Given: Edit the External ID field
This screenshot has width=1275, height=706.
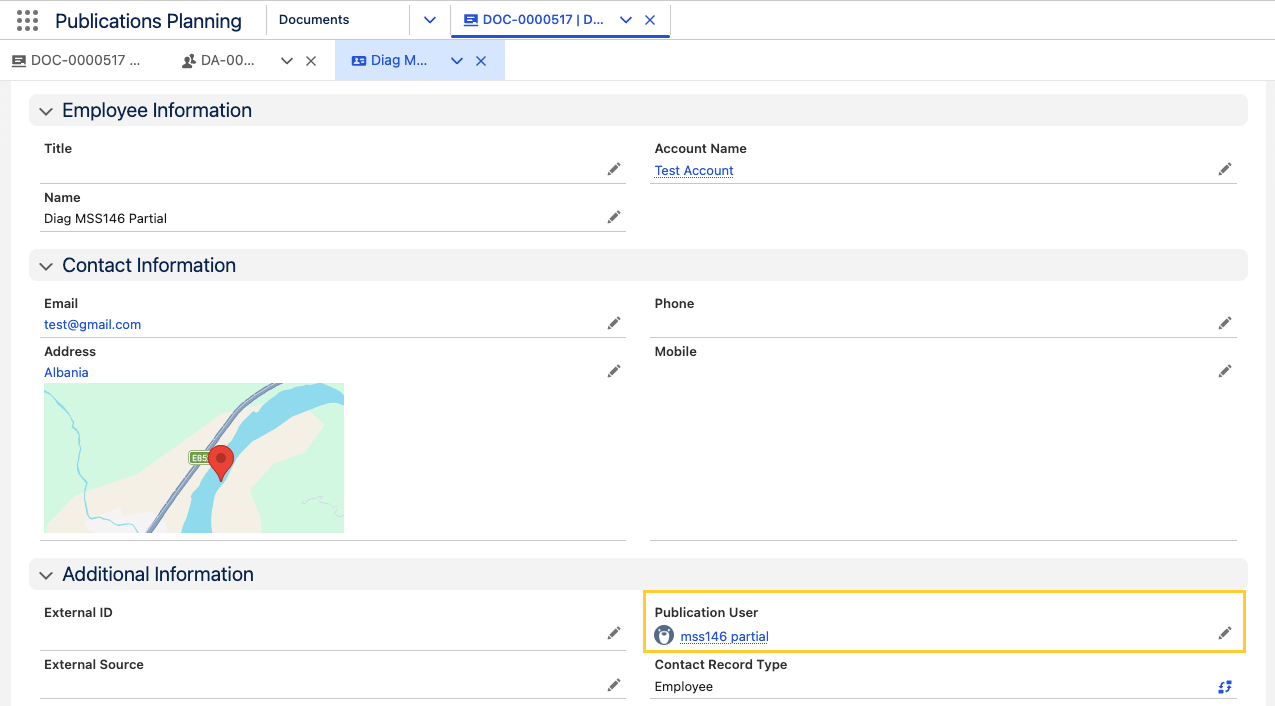Looking at the screenshot, I should coord(614,633).
